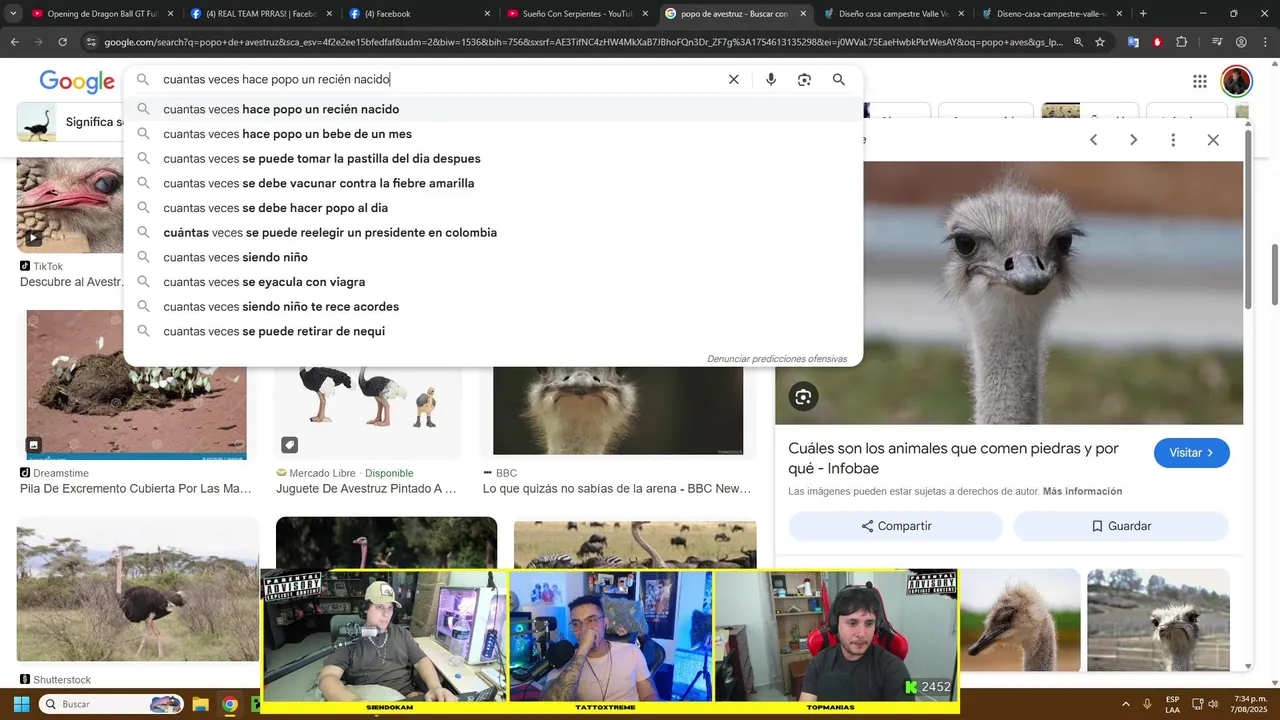Screen dimensions: 1280x720
Task: Open Infobae article title link
Action: tap(953, 459)
